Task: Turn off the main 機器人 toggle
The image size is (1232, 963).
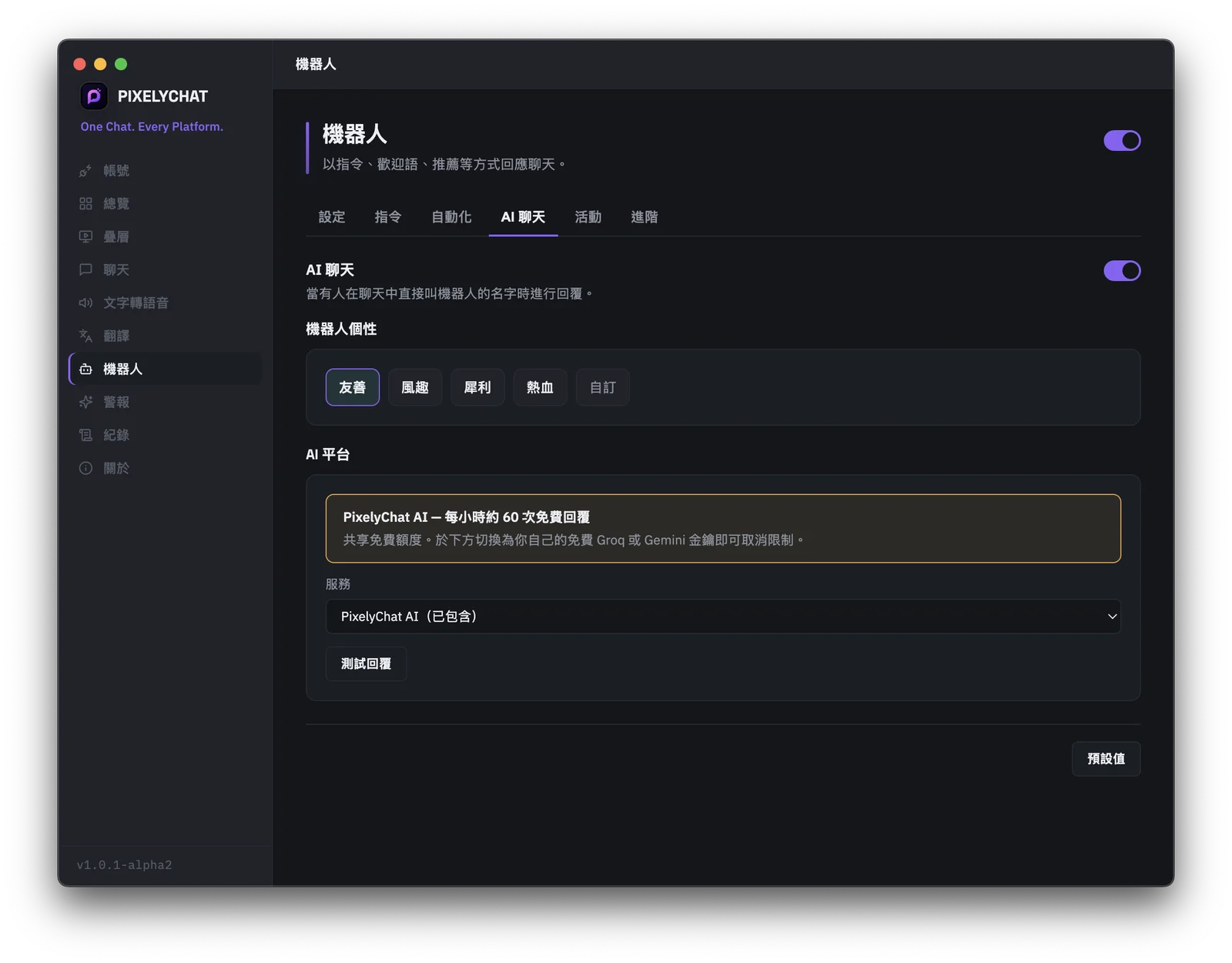Action: [x=1122, y=141]
